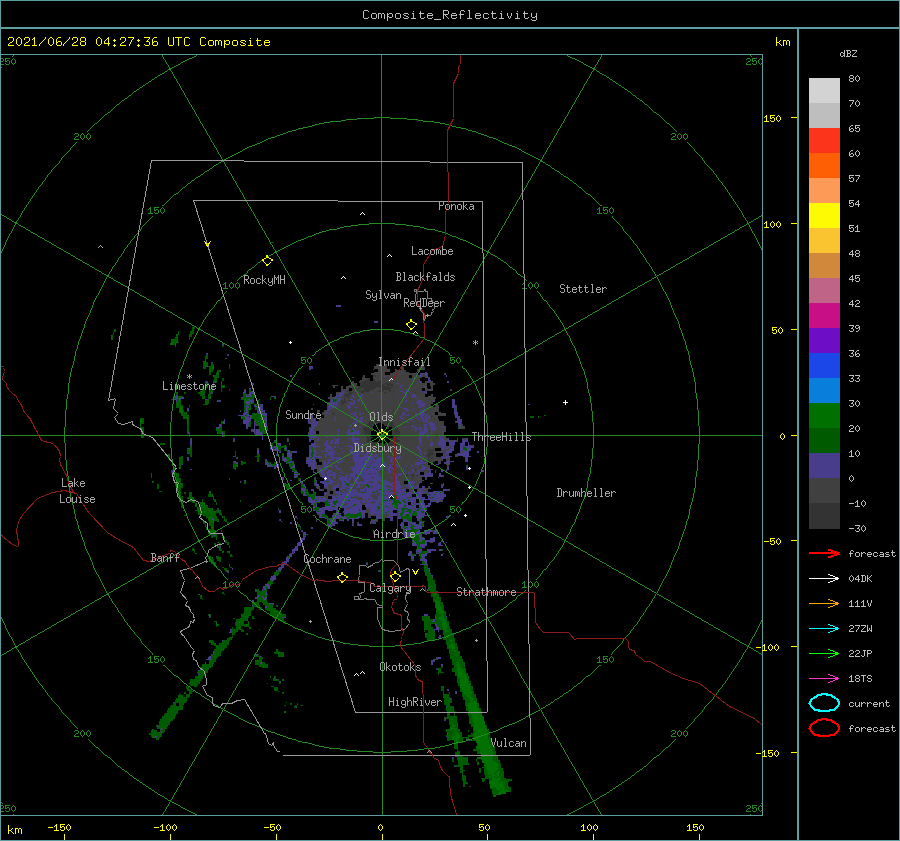The image size is (900, 841).
Task: Click the Limestone label
Action: [189, 386]
